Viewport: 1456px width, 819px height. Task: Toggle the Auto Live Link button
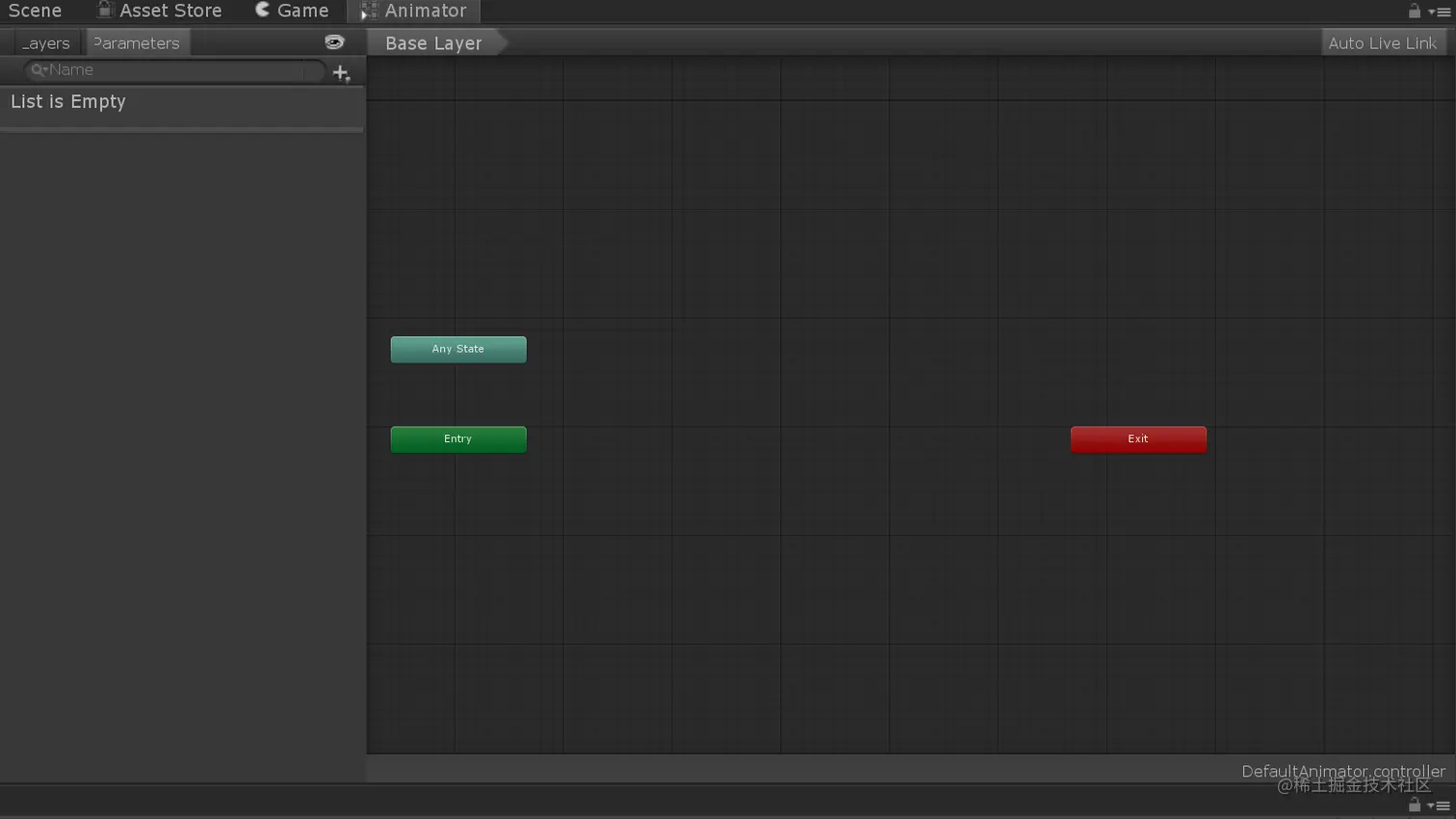point(1382,43)
